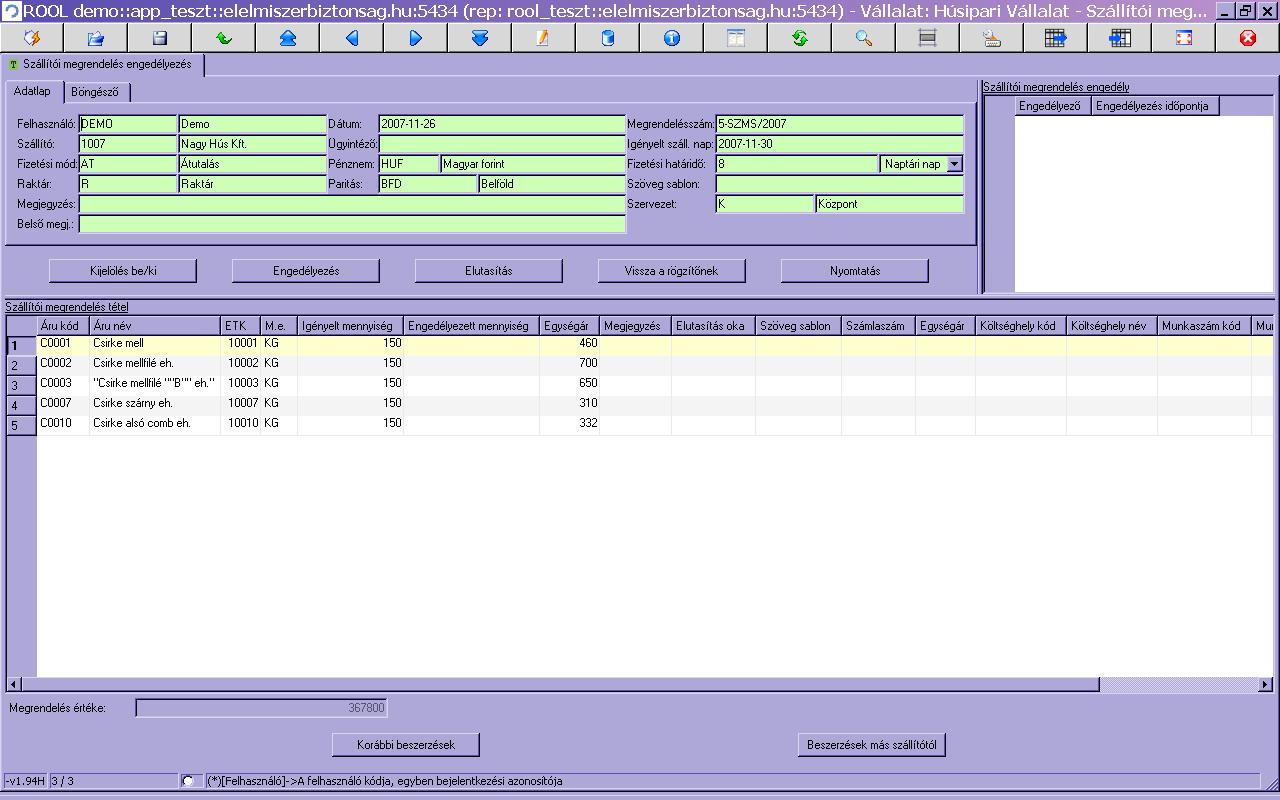This screenshot has height=800, width=1280.
Task: Click the Engedélyezés button
Action: (x=306, y=271)
